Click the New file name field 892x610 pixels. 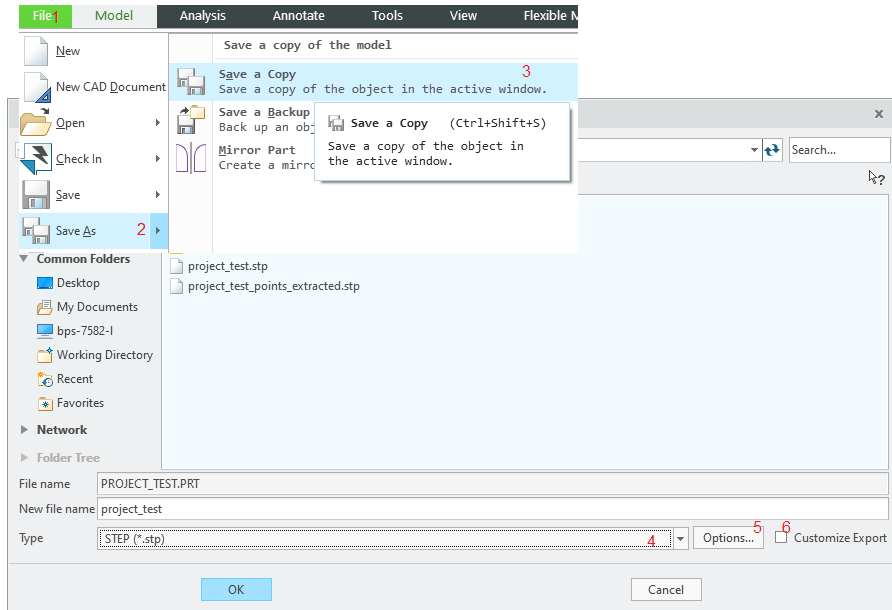[300, 509]
